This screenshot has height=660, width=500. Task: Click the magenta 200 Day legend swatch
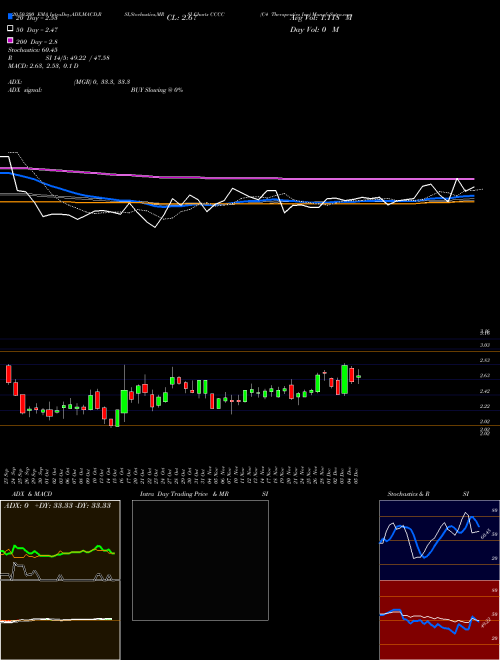[x=11, y=40]
